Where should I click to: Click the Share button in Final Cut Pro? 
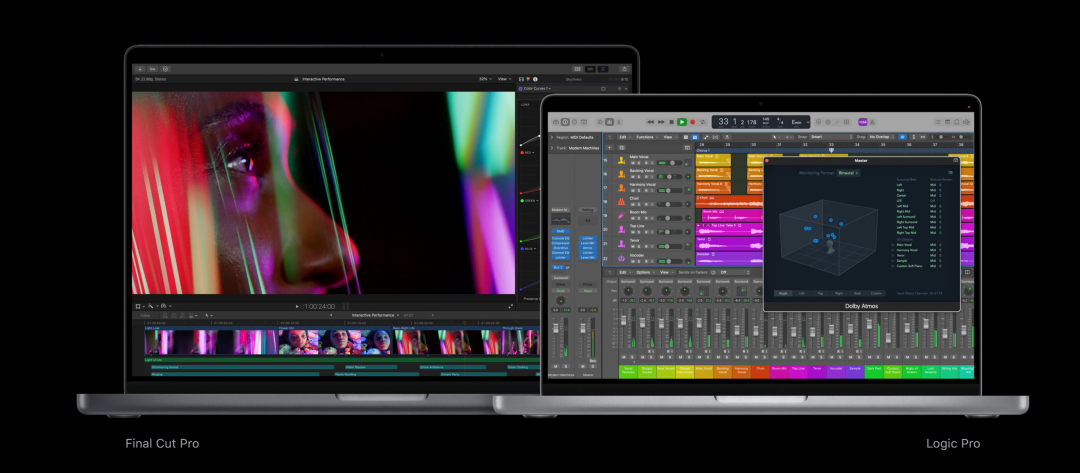[x=624, y=68]
